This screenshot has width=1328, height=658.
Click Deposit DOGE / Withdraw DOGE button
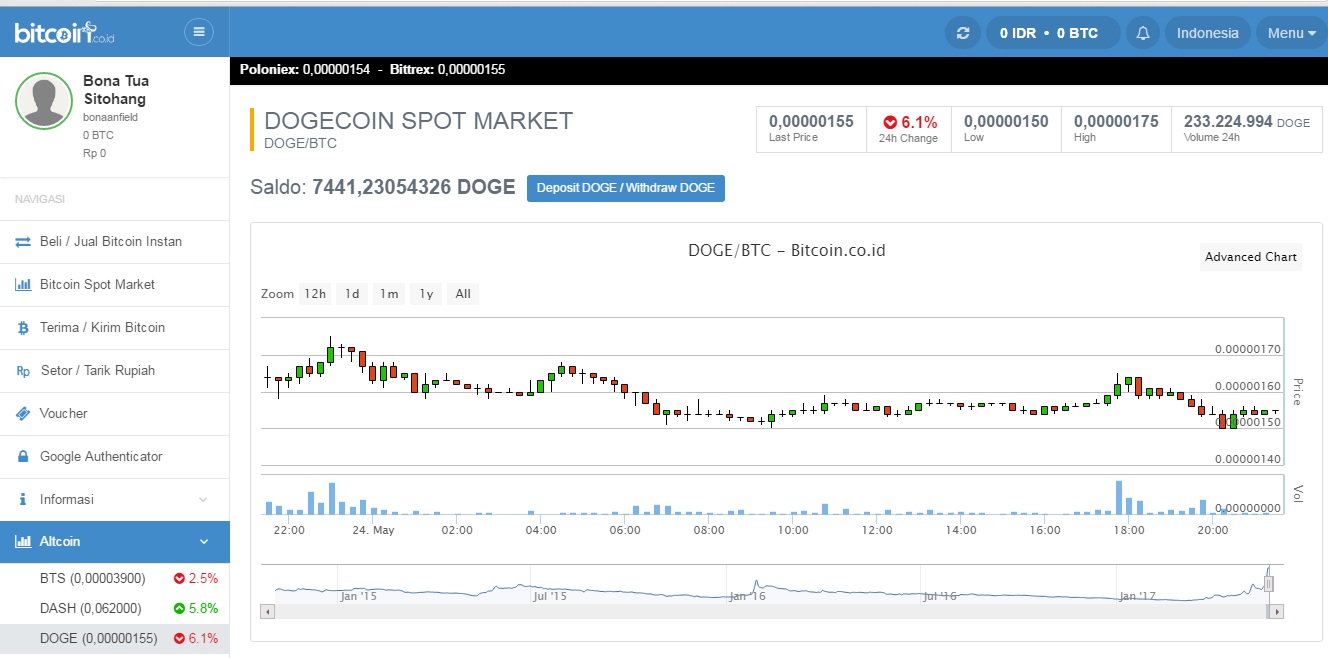coord(626,188)
